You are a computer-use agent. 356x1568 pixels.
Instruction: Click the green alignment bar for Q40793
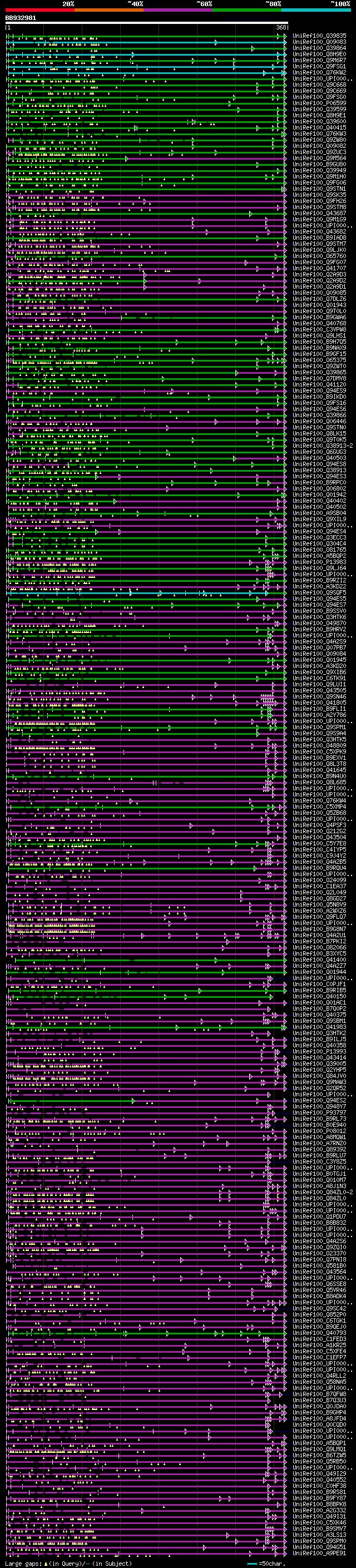pos(147,1334)
